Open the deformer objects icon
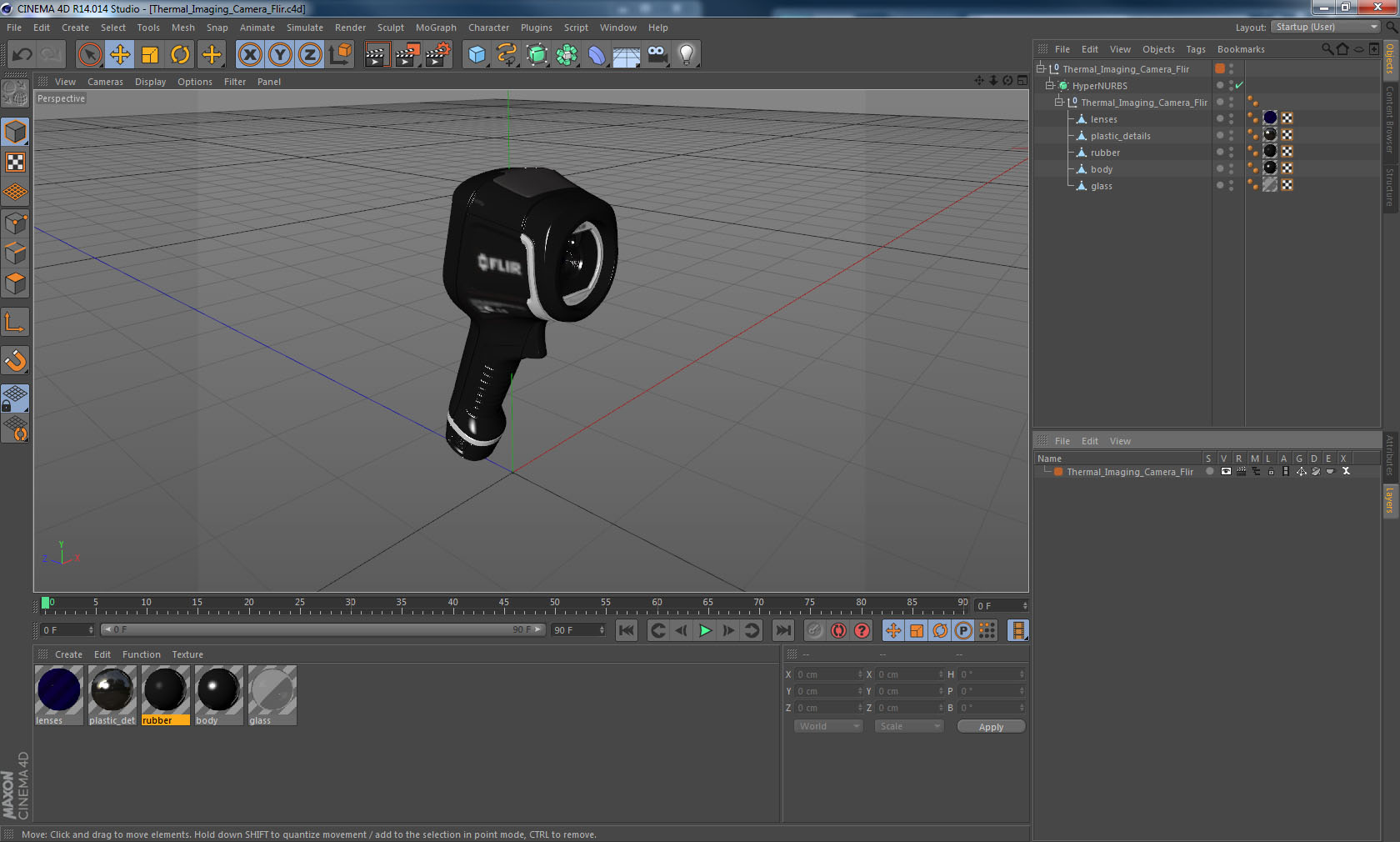This screenshot has height=842, width=1400. click(x=597, y=55)
